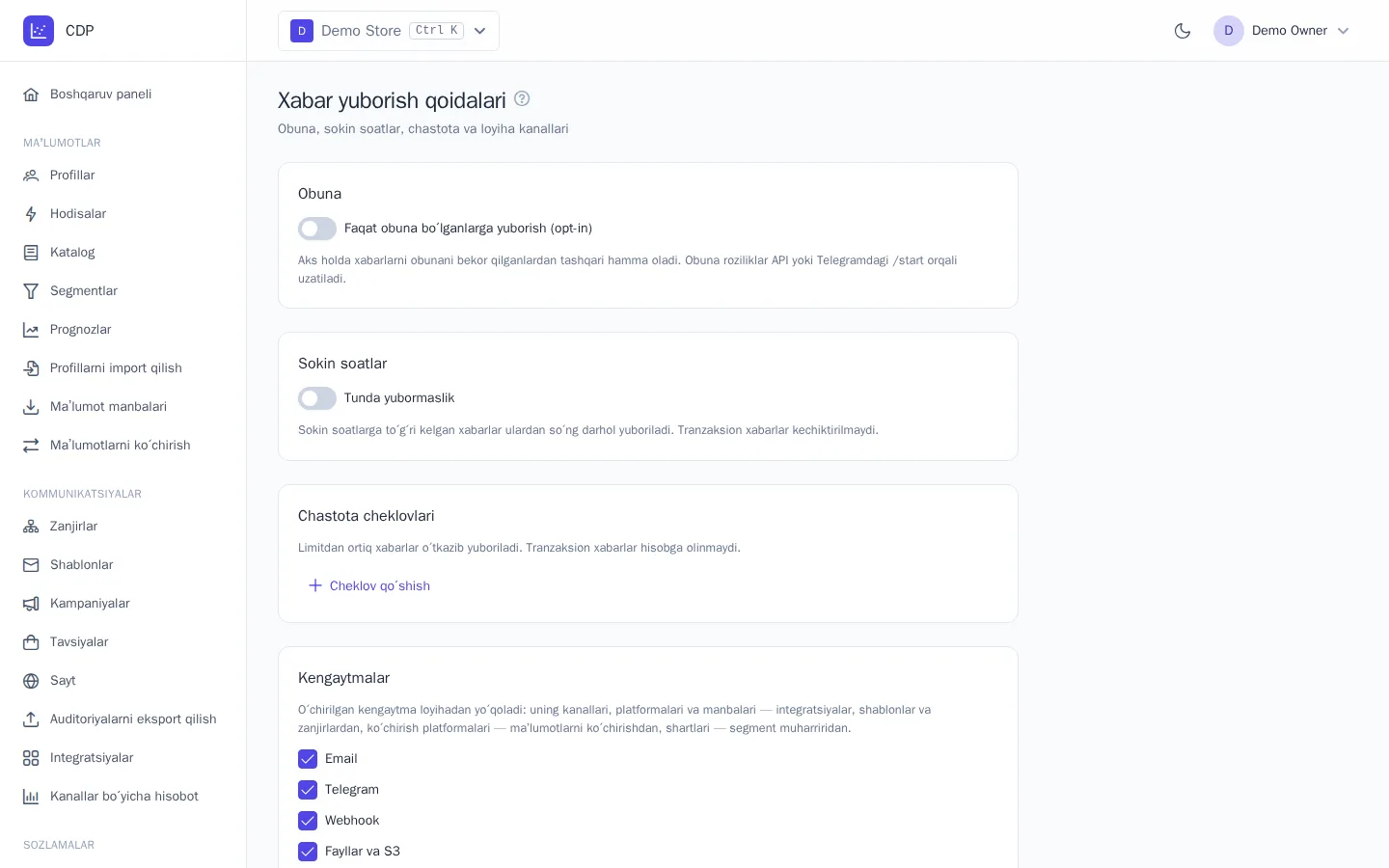Image resolution: width=1389 pixels, height=868 pixels.
Task: Click the Kengaytmalar section heading
Action: point(343,678)
